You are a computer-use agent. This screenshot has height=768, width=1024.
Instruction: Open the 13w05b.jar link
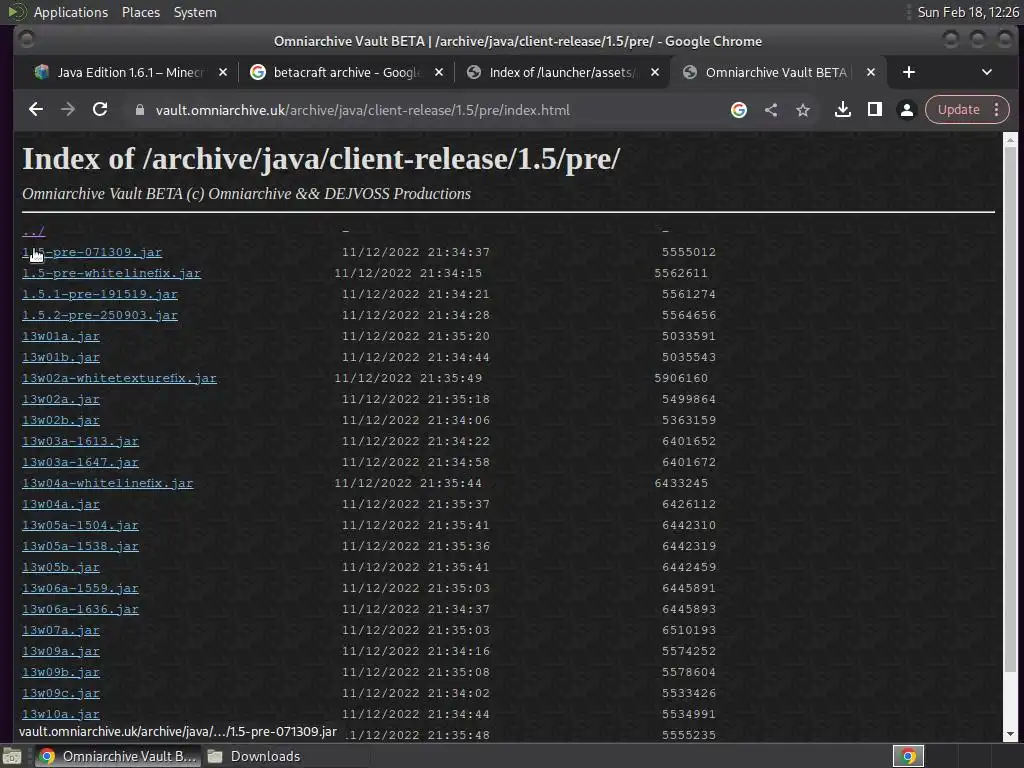(x=61, y=567)
